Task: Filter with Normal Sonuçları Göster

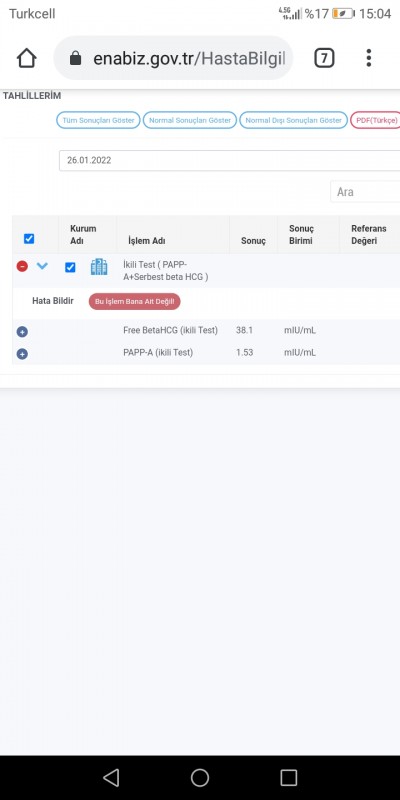Action: click(190, 120)
